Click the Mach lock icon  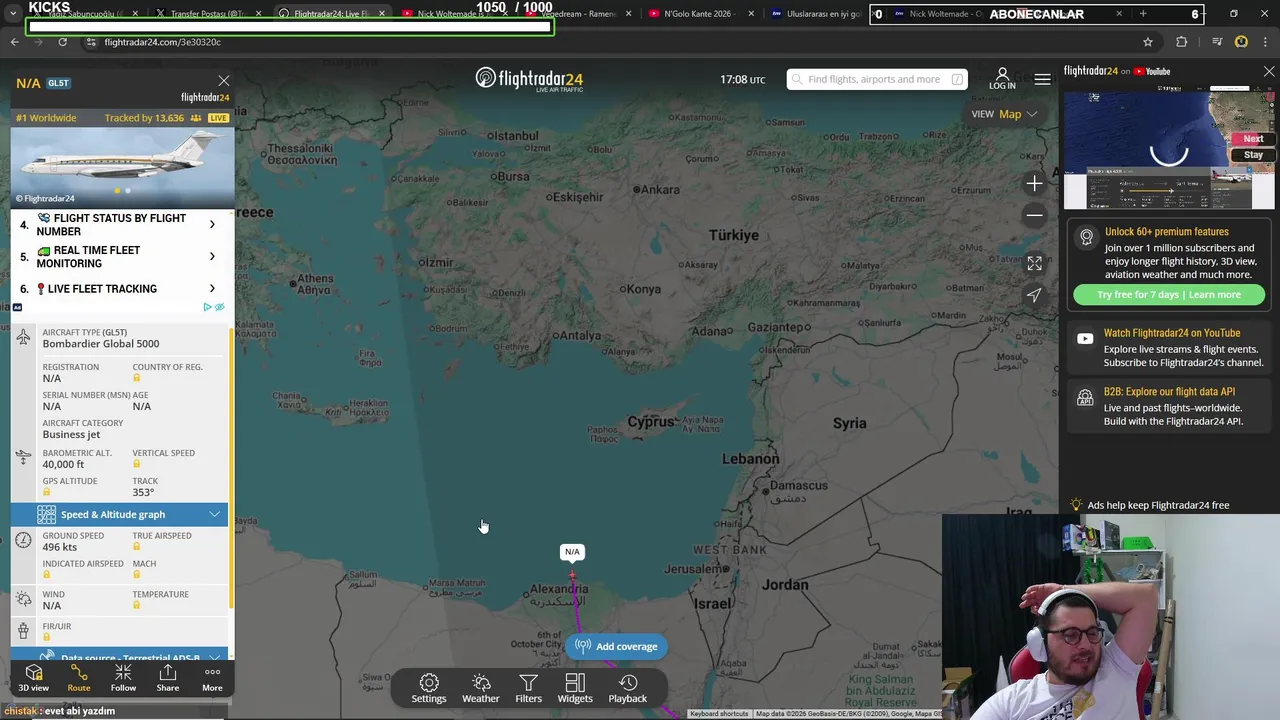(137, 575)
